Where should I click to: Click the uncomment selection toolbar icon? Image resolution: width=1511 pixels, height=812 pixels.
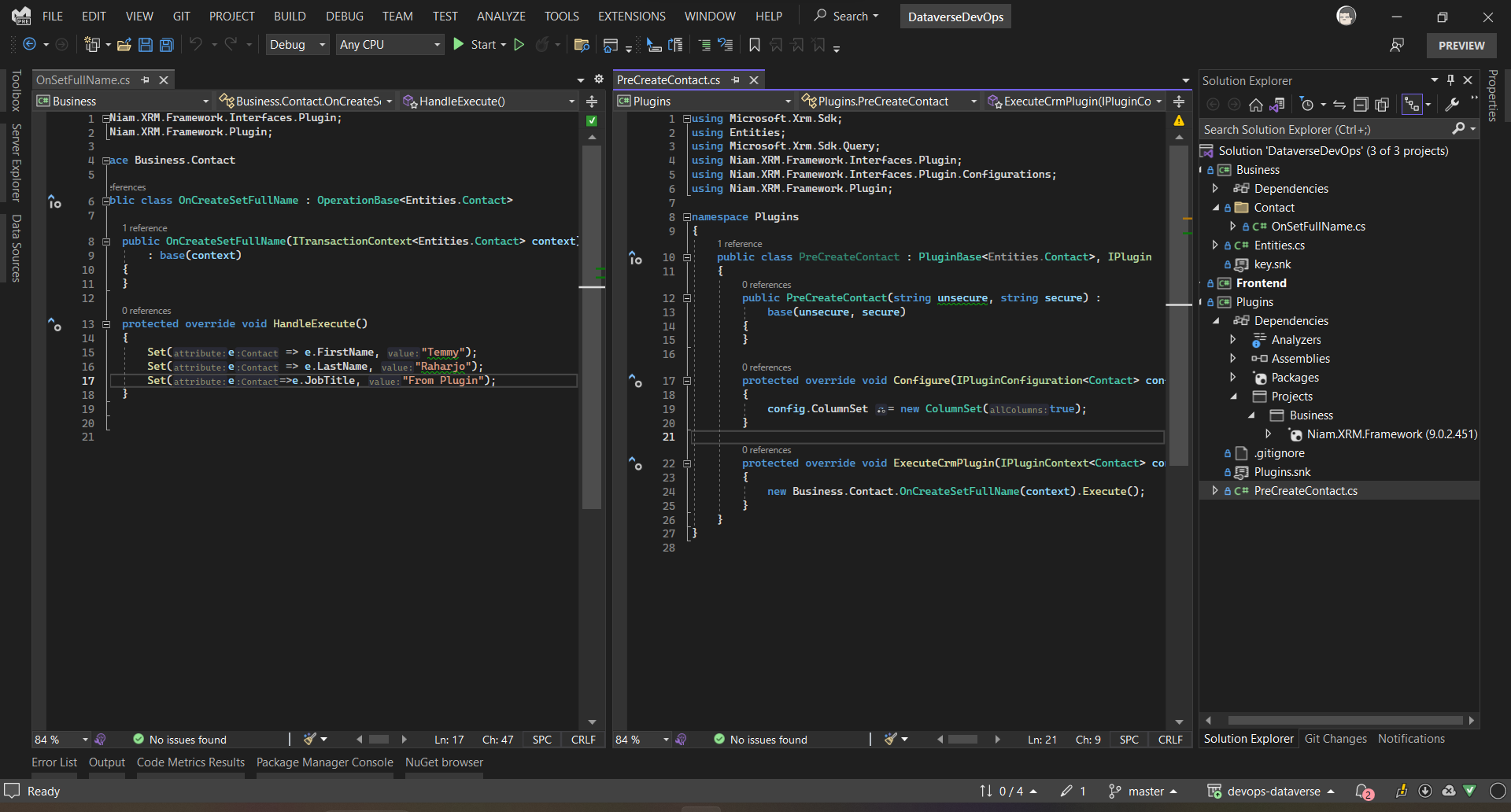(726, 45)
